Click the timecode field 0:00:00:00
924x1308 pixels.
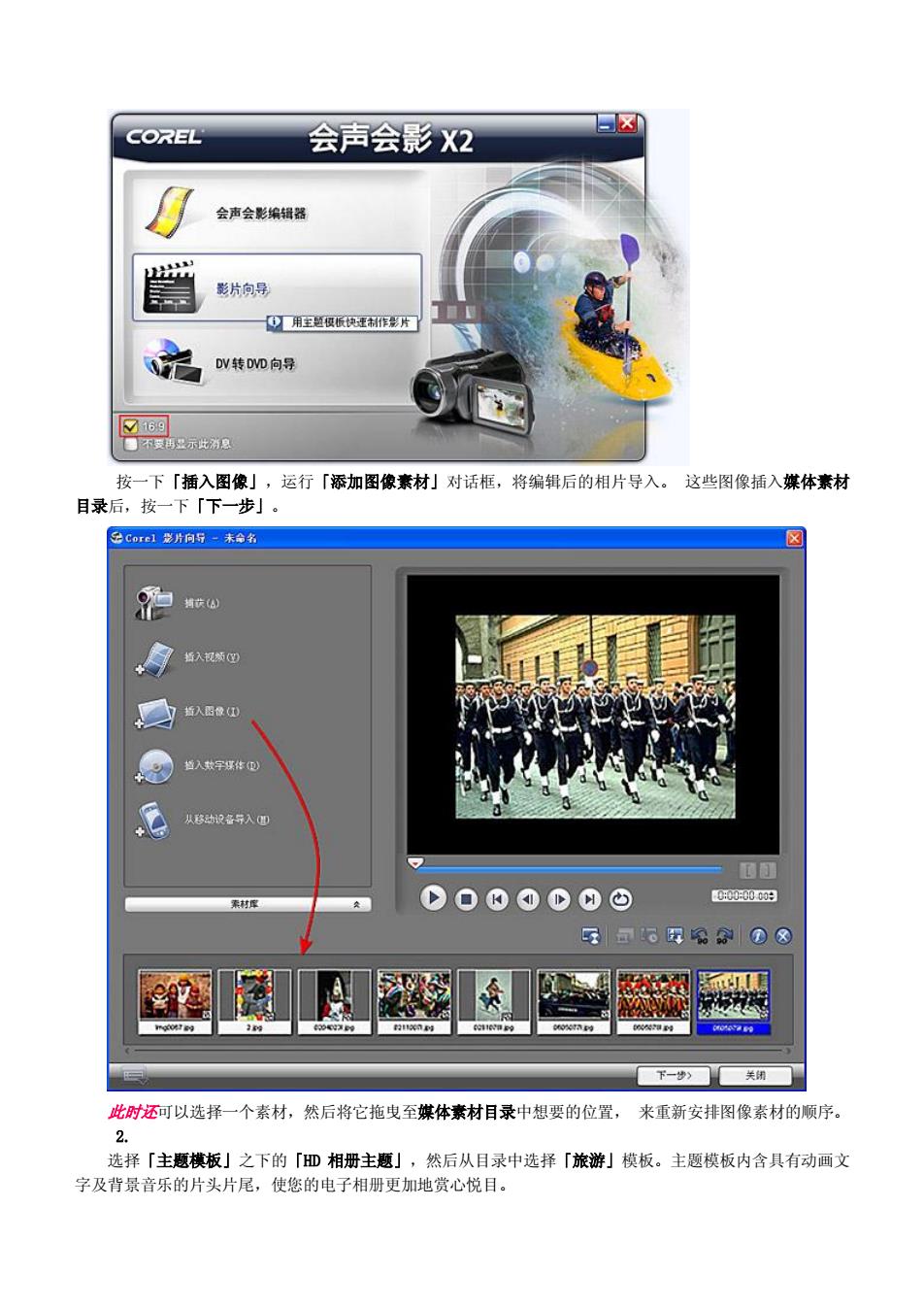[744, 895]
